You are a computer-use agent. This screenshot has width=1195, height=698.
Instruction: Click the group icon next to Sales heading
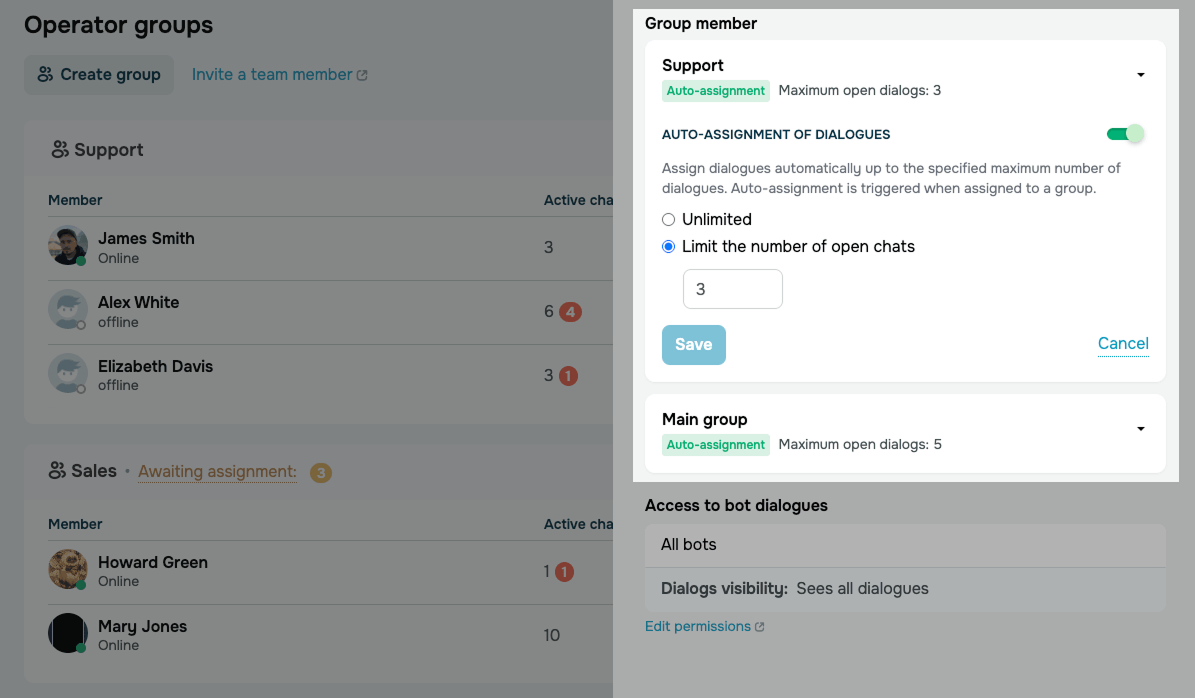point(57,471)
